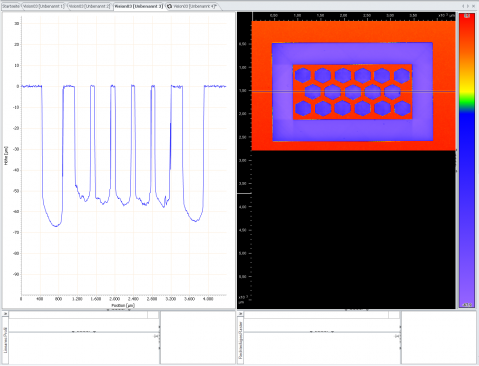Click the input field in the Lineares Profil panel
The width and height of the screenshot is (479, 366).
78,315
